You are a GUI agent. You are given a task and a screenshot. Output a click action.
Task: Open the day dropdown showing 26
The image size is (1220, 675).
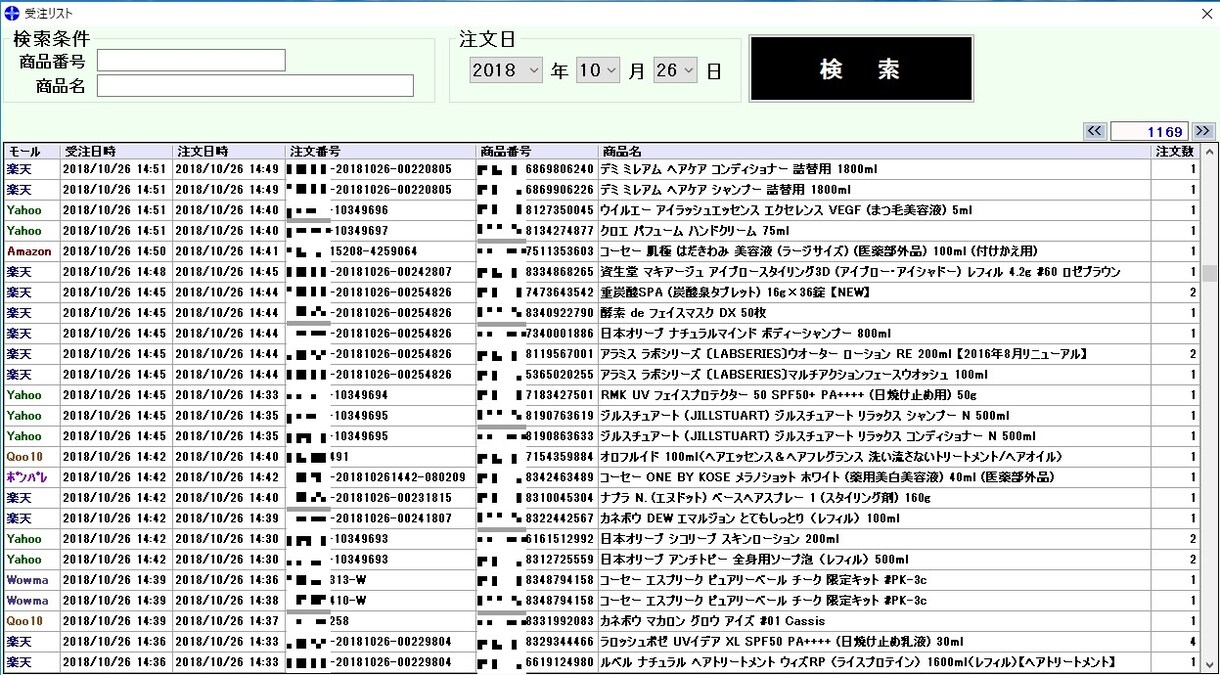click(x=675, y=71)
